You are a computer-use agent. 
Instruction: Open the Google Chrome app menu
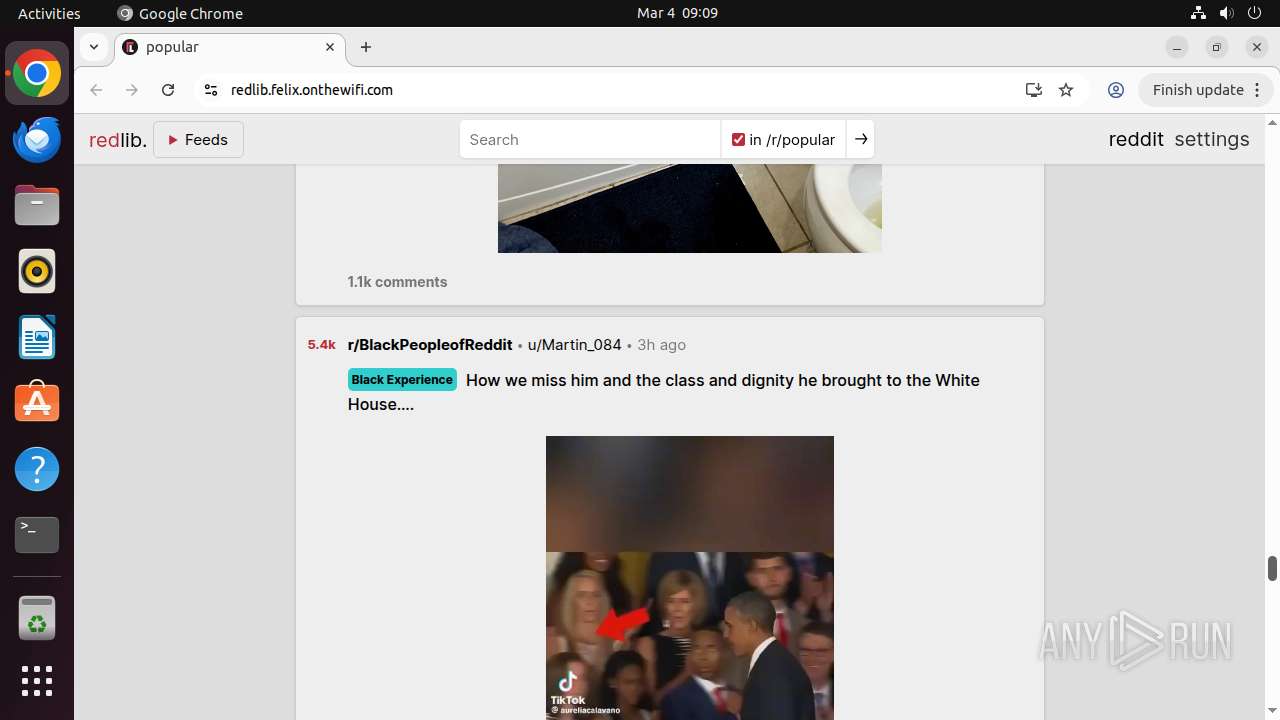[180, 13]
